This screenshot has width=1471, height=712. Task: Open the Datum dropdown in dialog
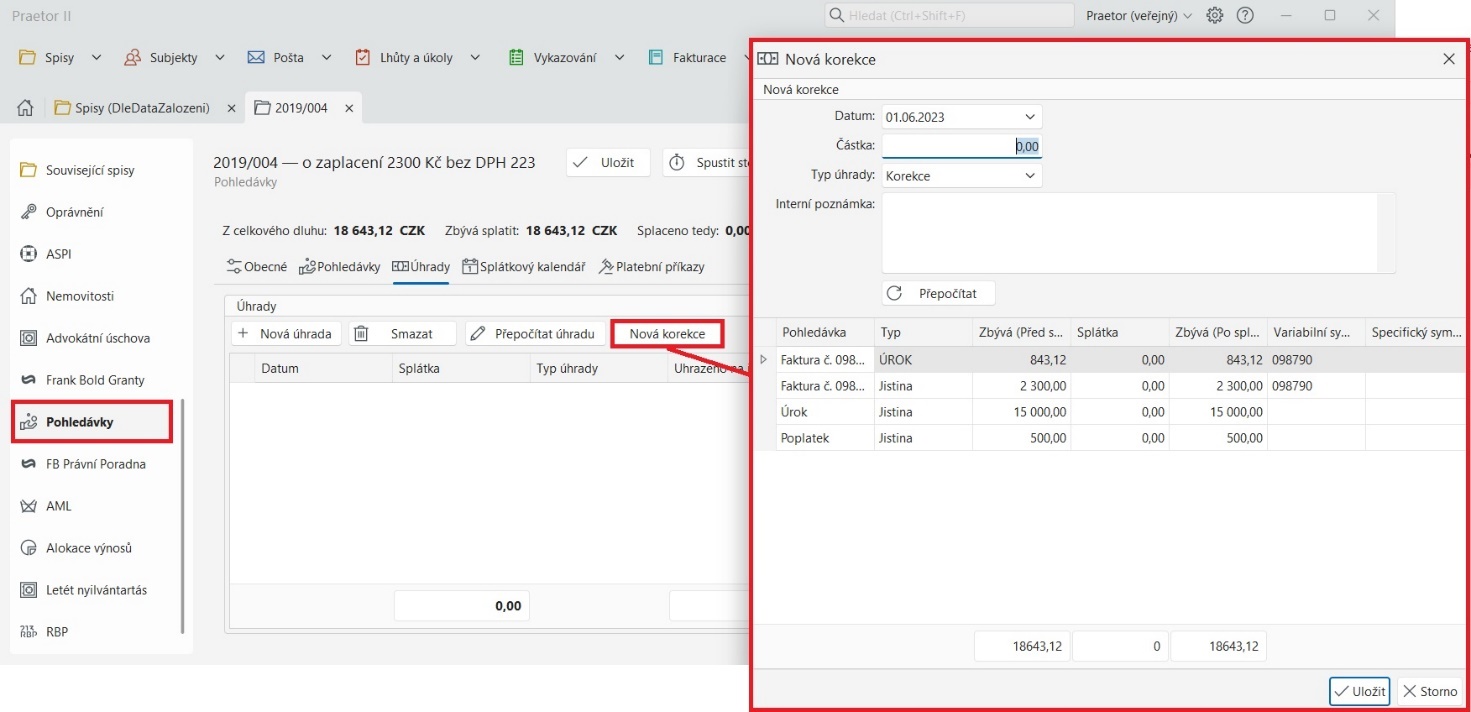click(x=1030, y=117)
